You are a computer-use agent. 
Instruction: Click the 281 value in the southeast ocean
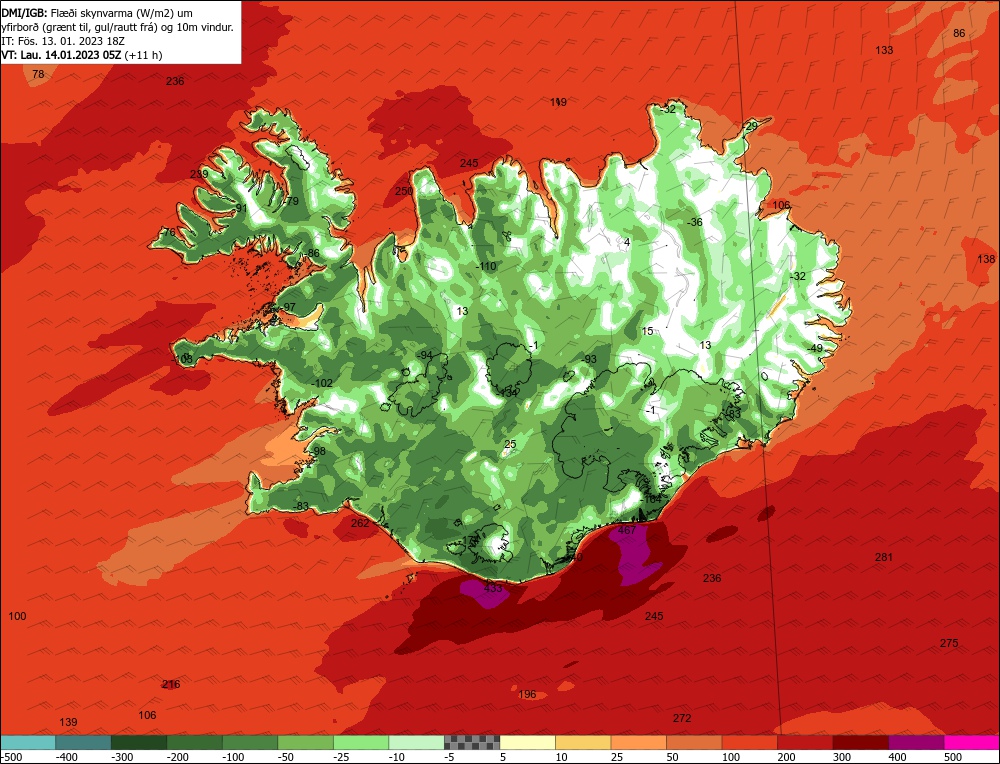(883, 557)
